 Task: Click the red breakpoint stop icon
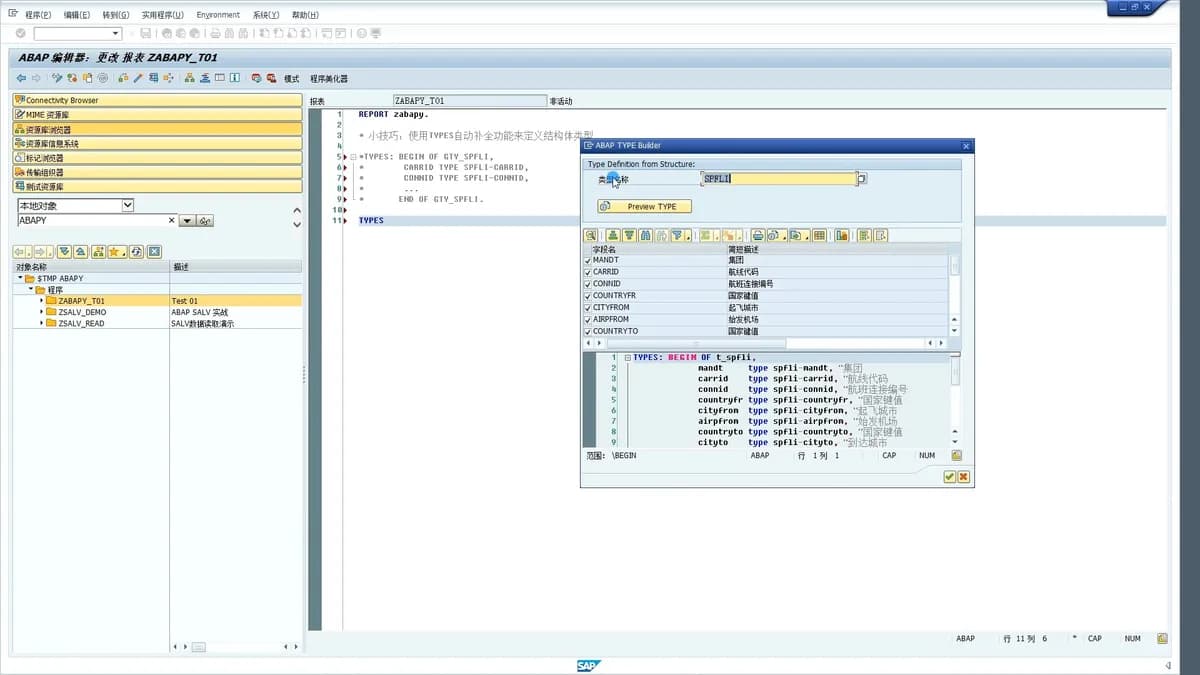coord(256,78)
